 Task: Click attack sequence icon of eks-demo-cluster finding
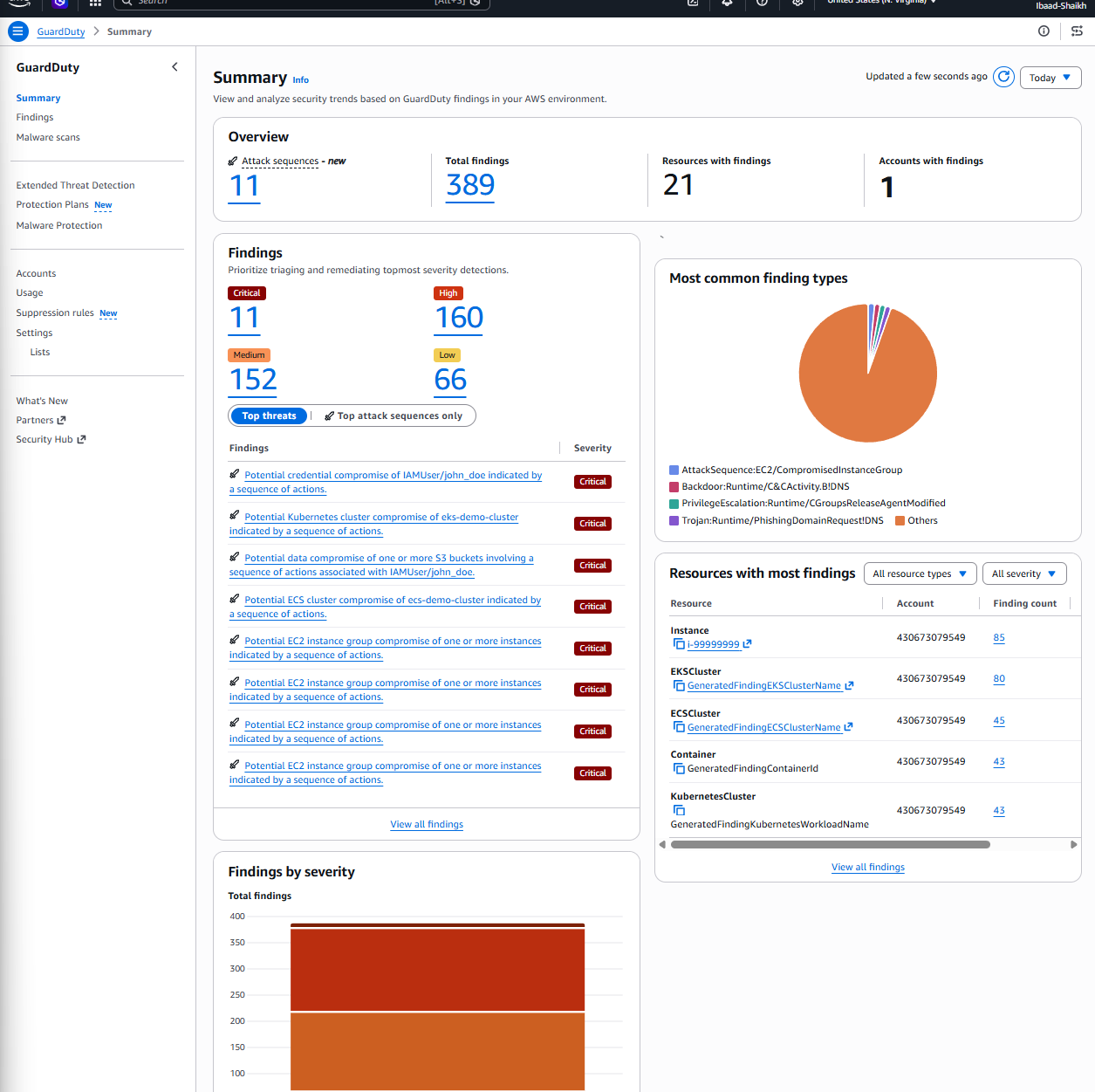pyautogui.click(x=235, y=516)
